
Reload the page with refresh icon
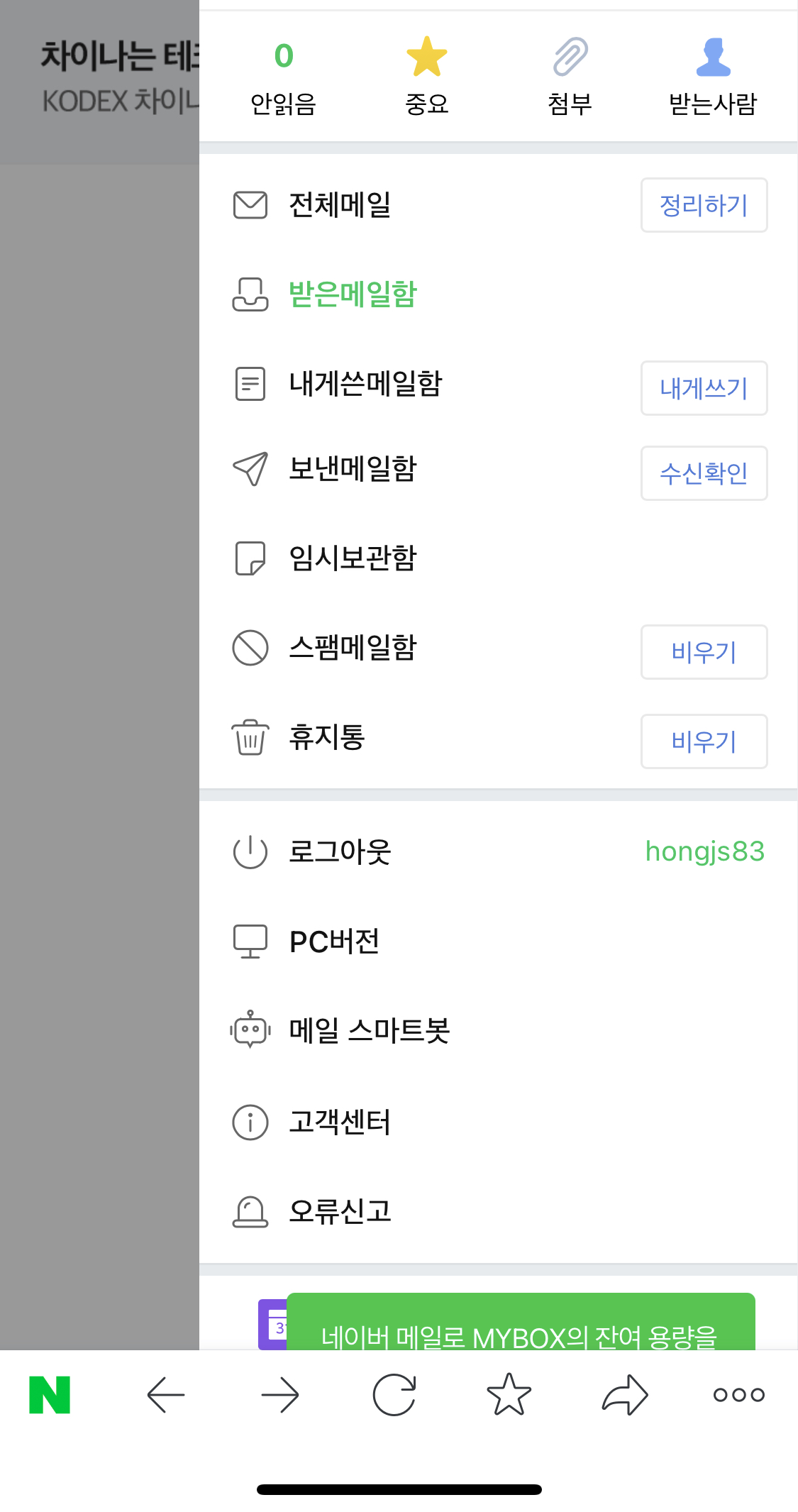(x=394, y=1395)
